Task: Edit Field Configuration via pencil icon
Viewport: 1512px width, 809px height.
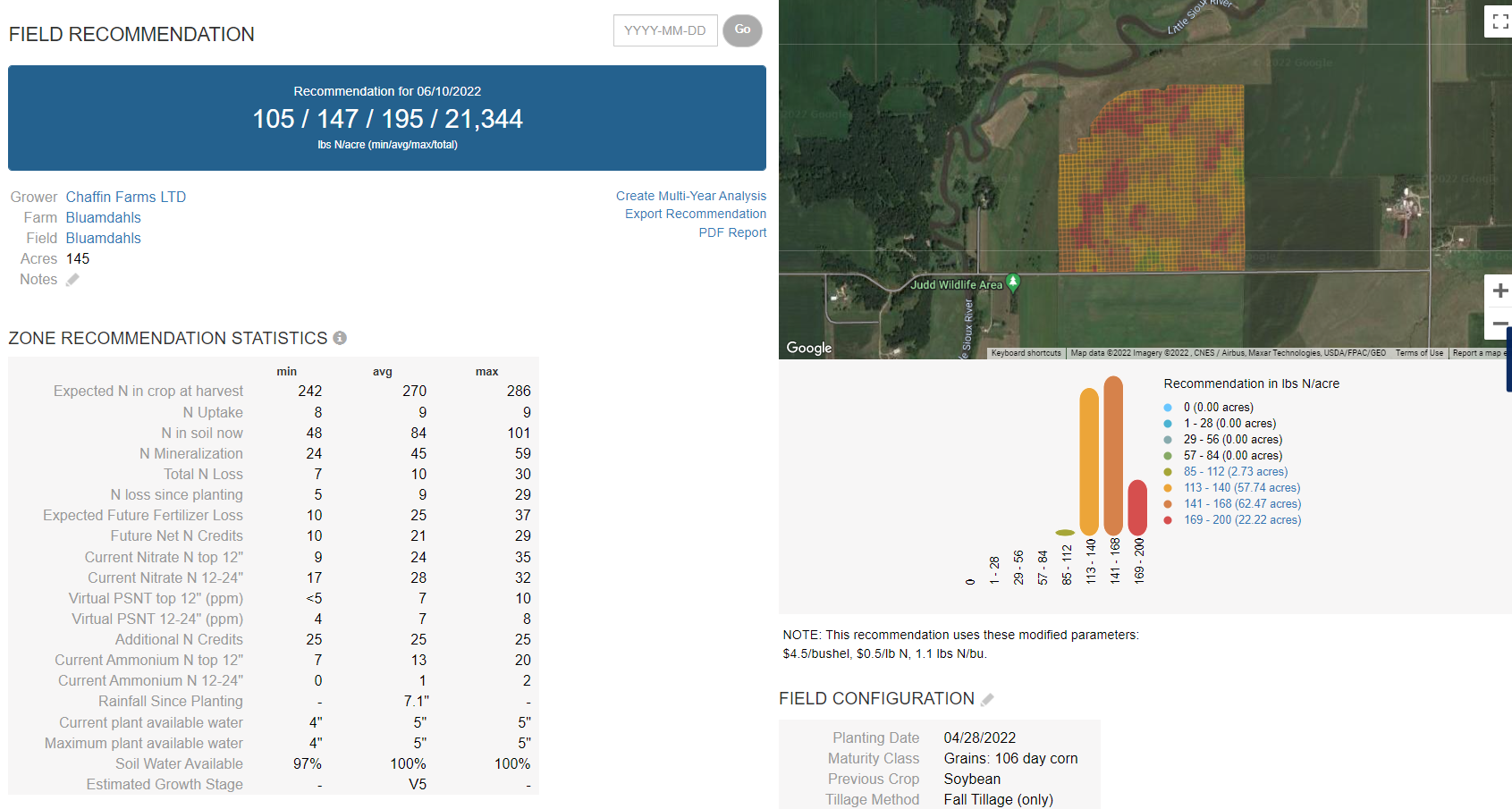Action: pyautogui.click(x=987, y=699)
